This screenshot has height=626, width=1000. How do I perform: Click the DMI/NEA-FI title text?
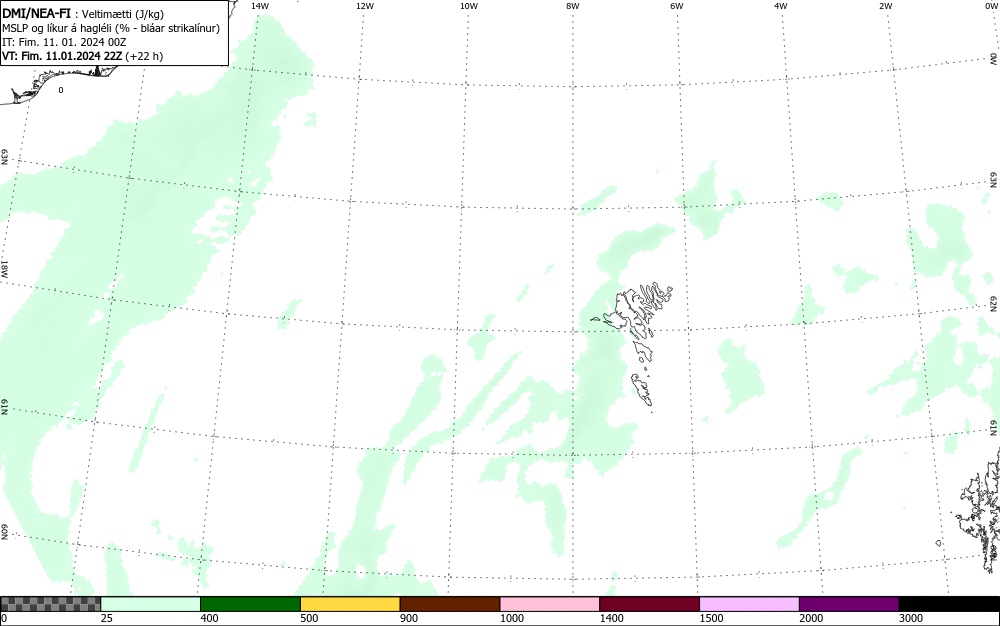36,13
